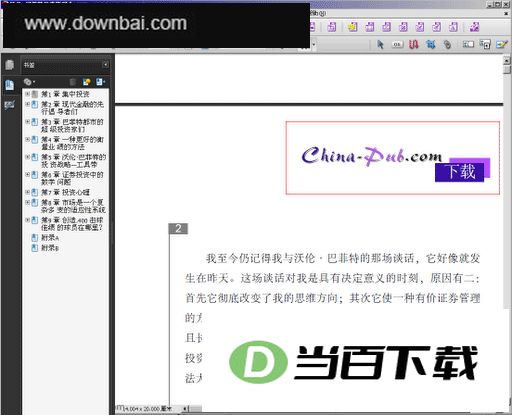
Task: Expand the 第9章 bookmark node
Action: point(28,220)
